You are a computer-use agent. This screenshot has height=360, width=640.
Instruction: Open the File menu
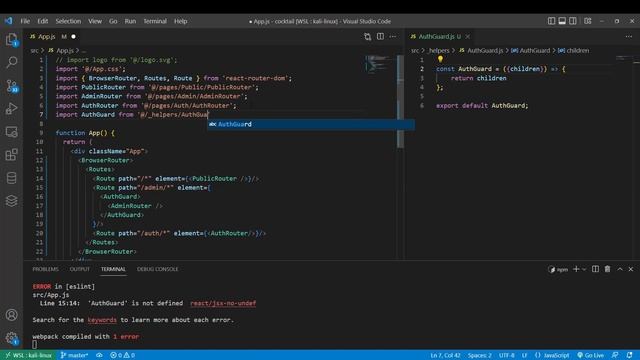click(x=25, y=21)
